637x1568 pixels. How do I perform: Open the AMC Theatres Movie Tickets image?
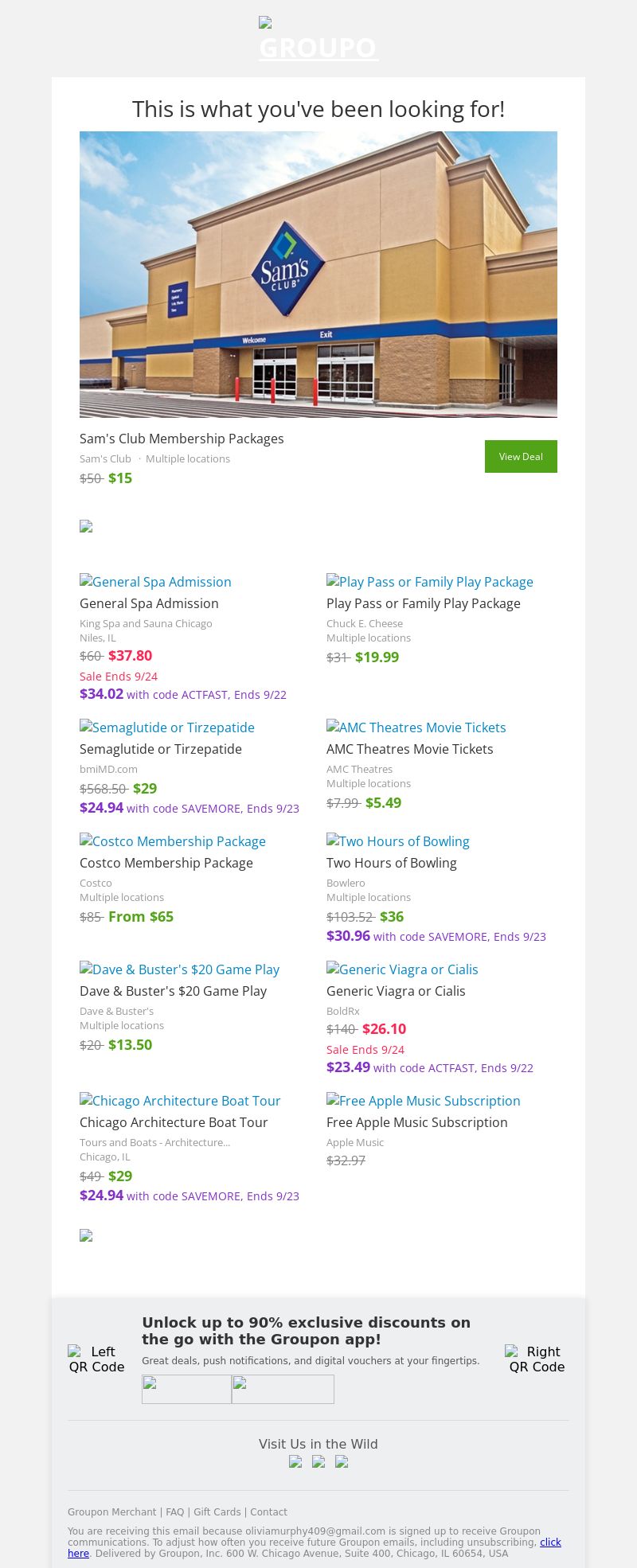[416, 727]
